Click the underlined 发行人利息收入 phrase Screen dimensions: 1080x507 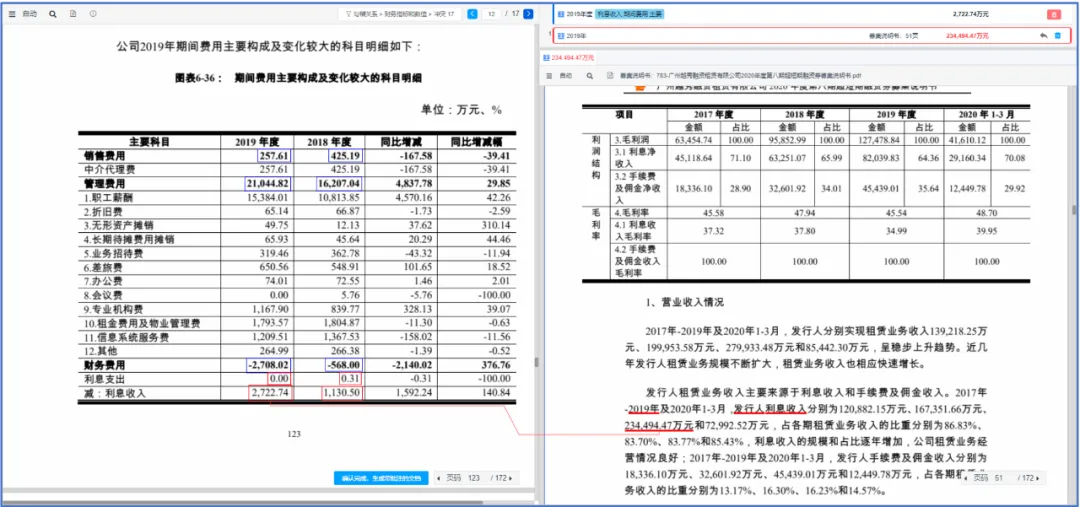tap(770, 409)
